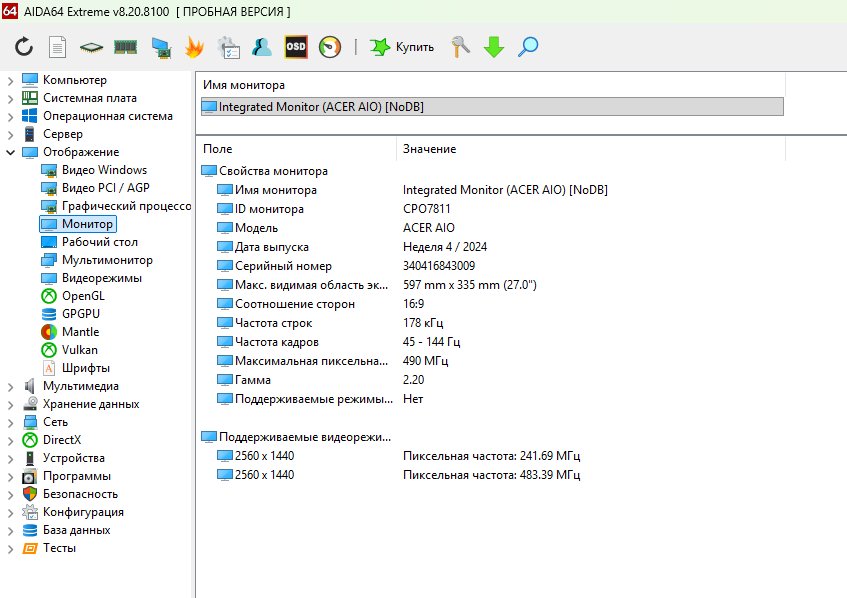Click the Refresh toolbar icon
Image resolution: width=847 pixels, height=598 pixels.
point(24,47)
